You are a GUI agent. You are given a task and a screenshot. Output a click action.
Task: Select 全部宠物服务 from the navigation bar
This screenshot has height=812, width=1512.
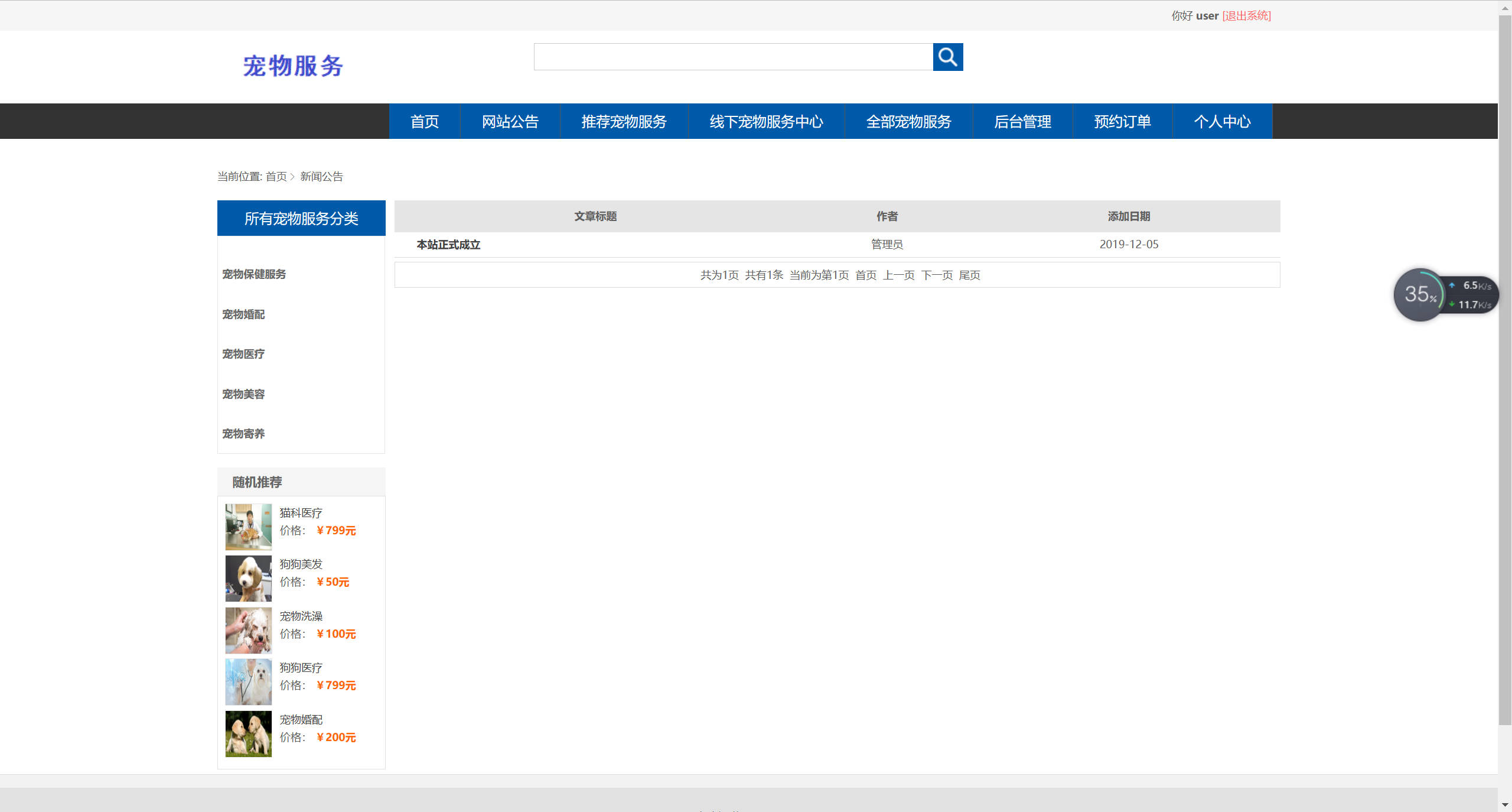tap(908, 121)
